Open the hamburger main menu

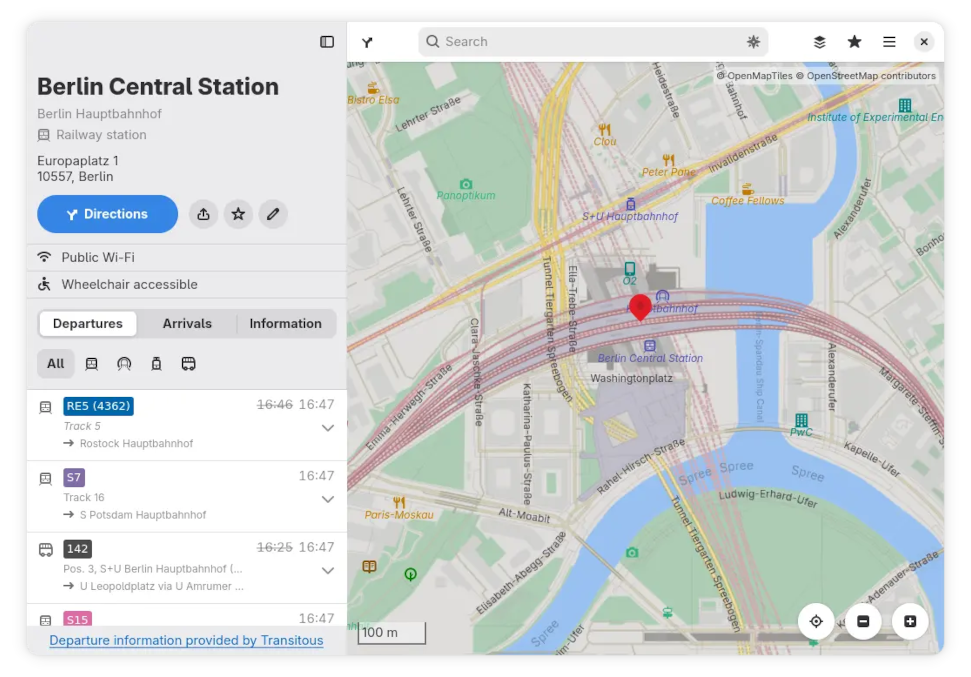tap(889, 41)
